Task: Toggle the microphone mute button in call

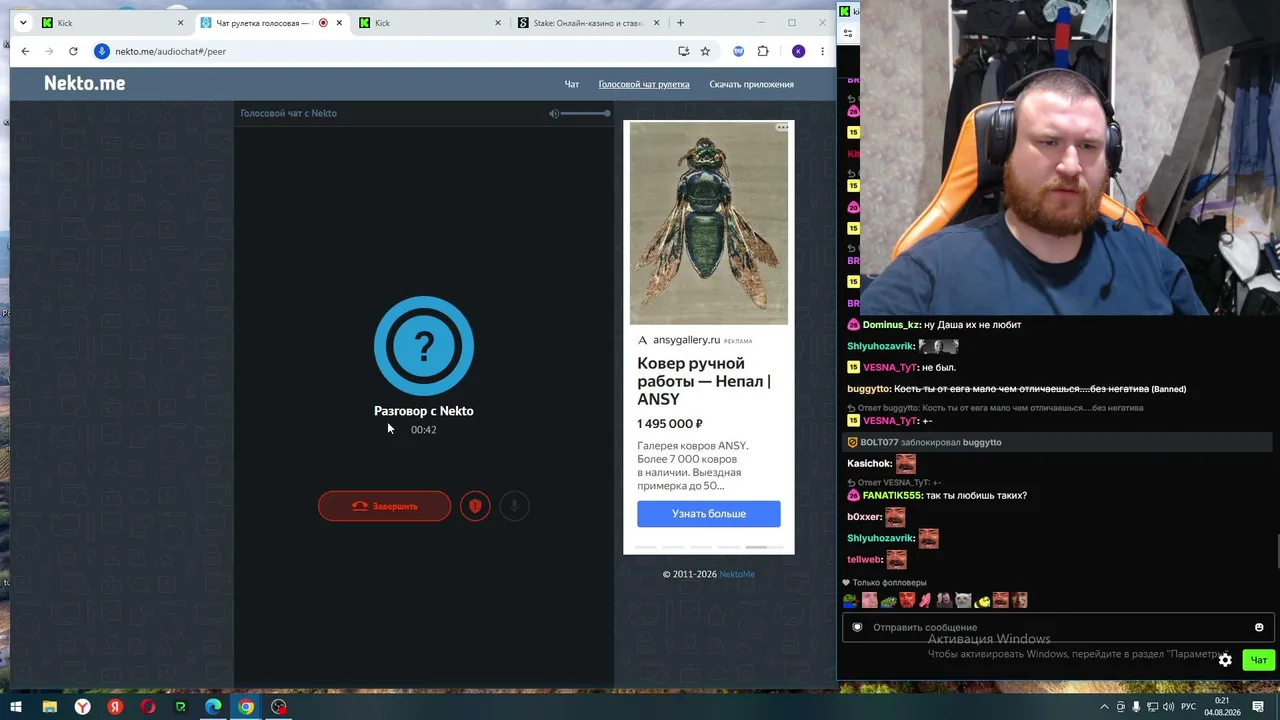Action: pyautogui.click(x=514, y=506)
